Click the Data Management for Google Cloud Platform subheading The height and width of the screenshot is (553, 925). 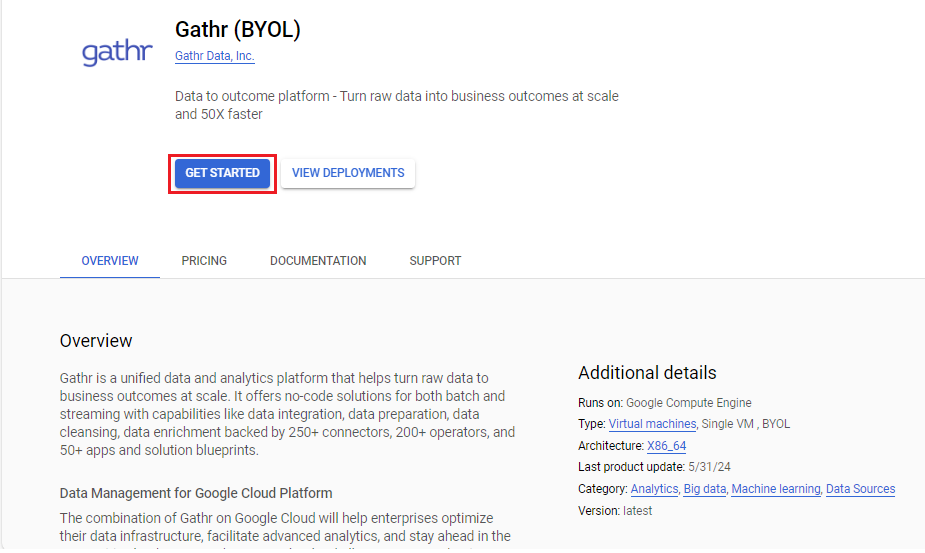point(196,493)
